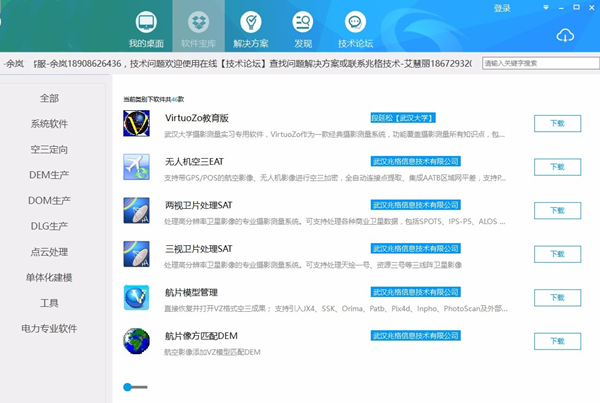Click the blue slider handle at bottom

[128, 386]
